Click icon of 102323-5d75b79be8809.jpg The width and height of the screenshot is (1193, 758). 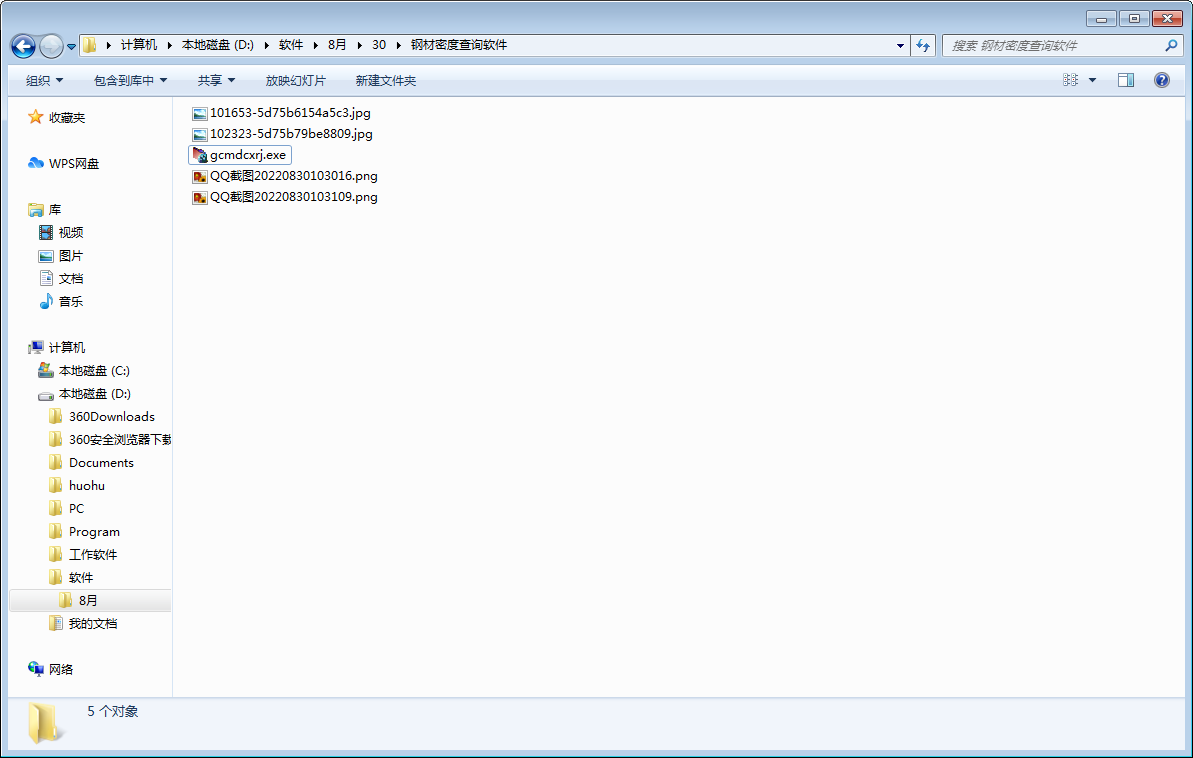click(200, 135)
